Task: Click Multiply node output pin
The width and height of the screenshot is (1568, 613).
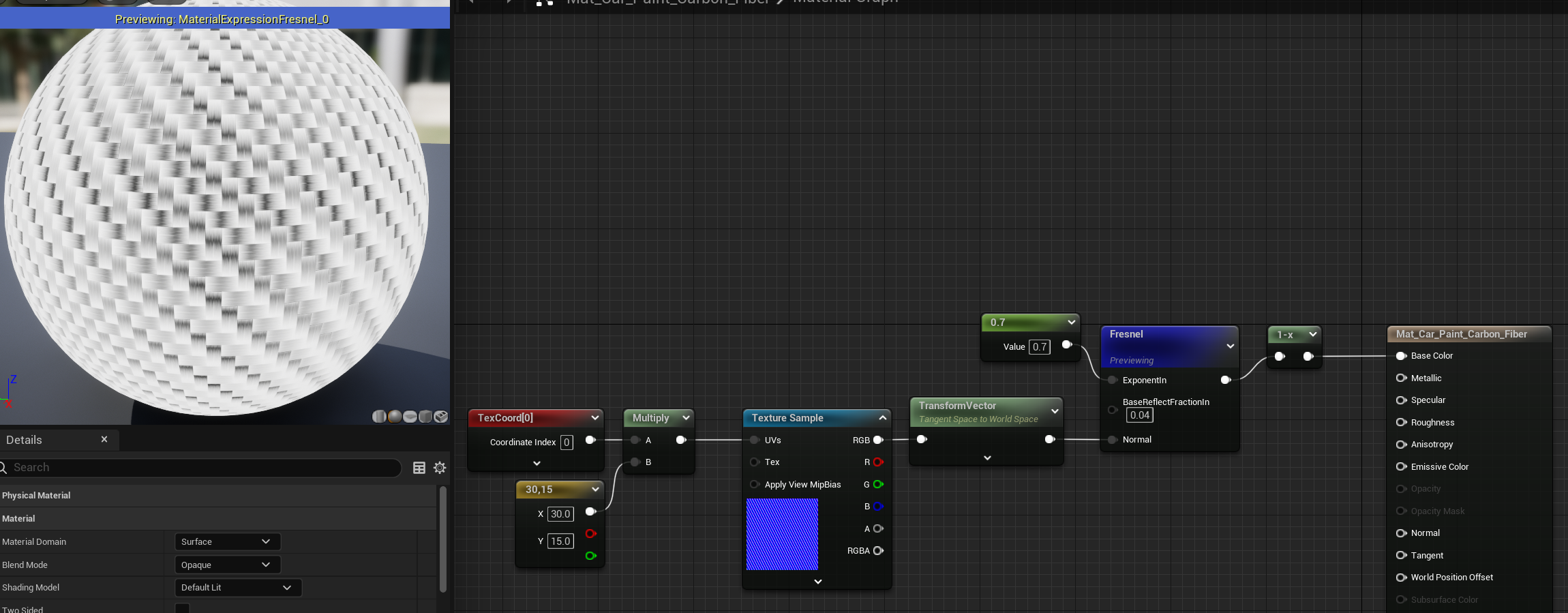Action: click(x=681, y=440)
